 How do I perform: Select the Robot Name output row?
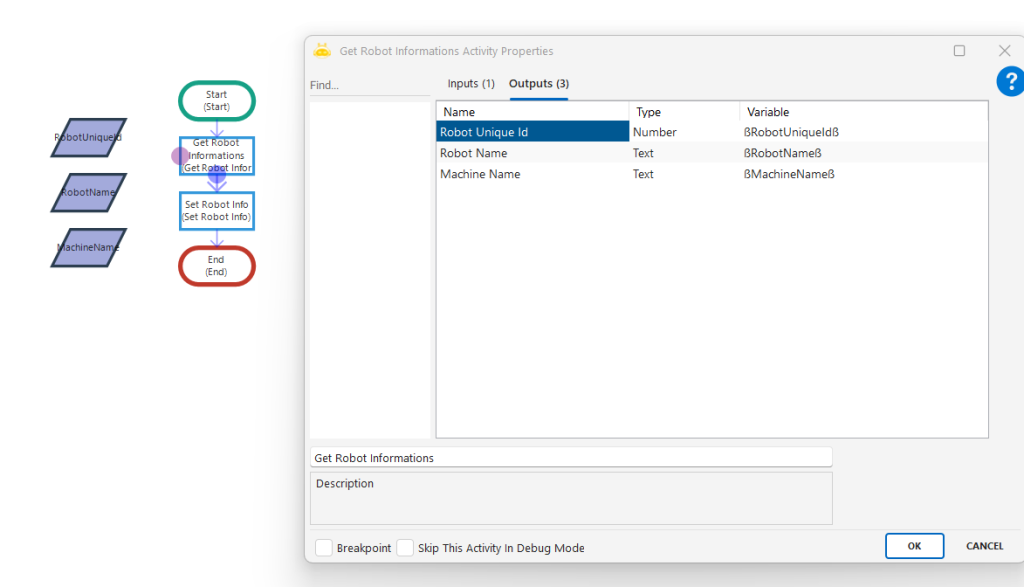click(533, 153)
